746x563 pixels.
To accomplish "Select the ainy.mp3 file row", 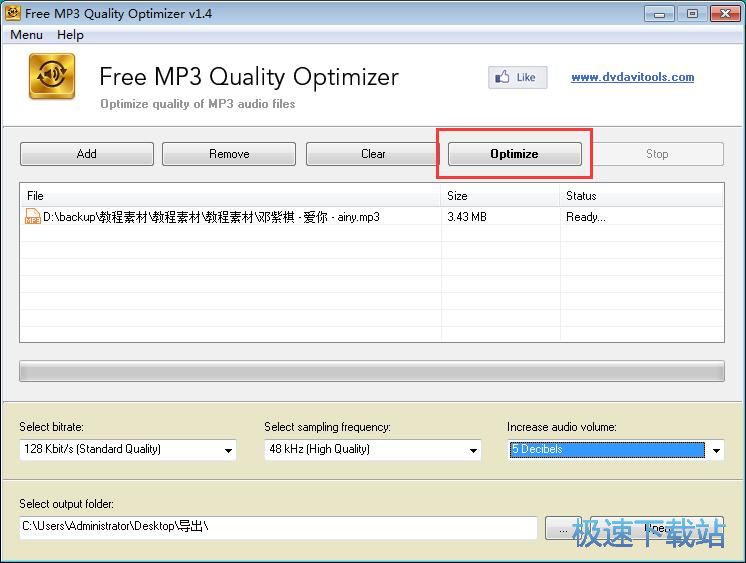I will pyautogui.click(x=230, y=217).
